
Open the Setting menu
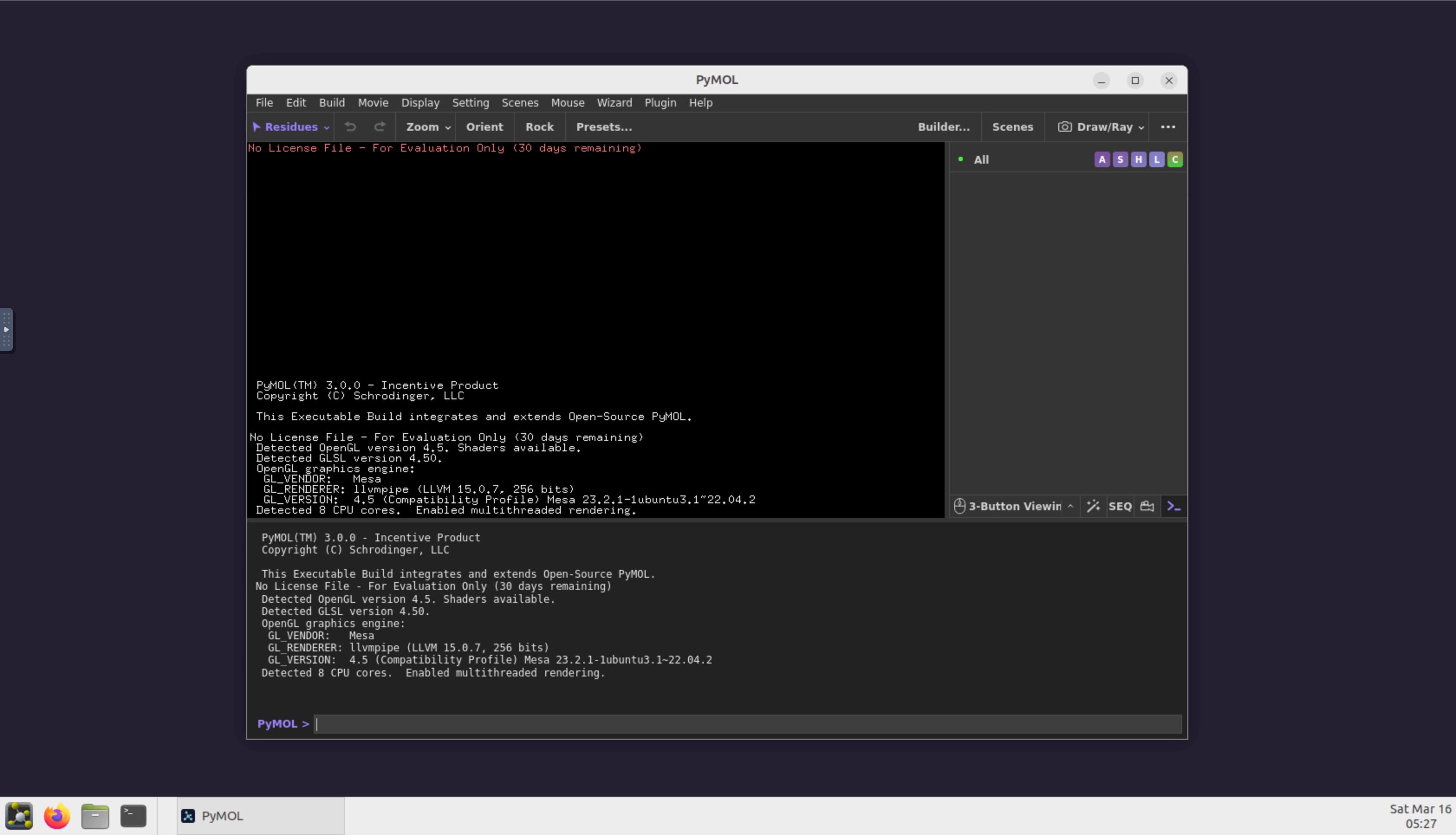tap(471, 103)
